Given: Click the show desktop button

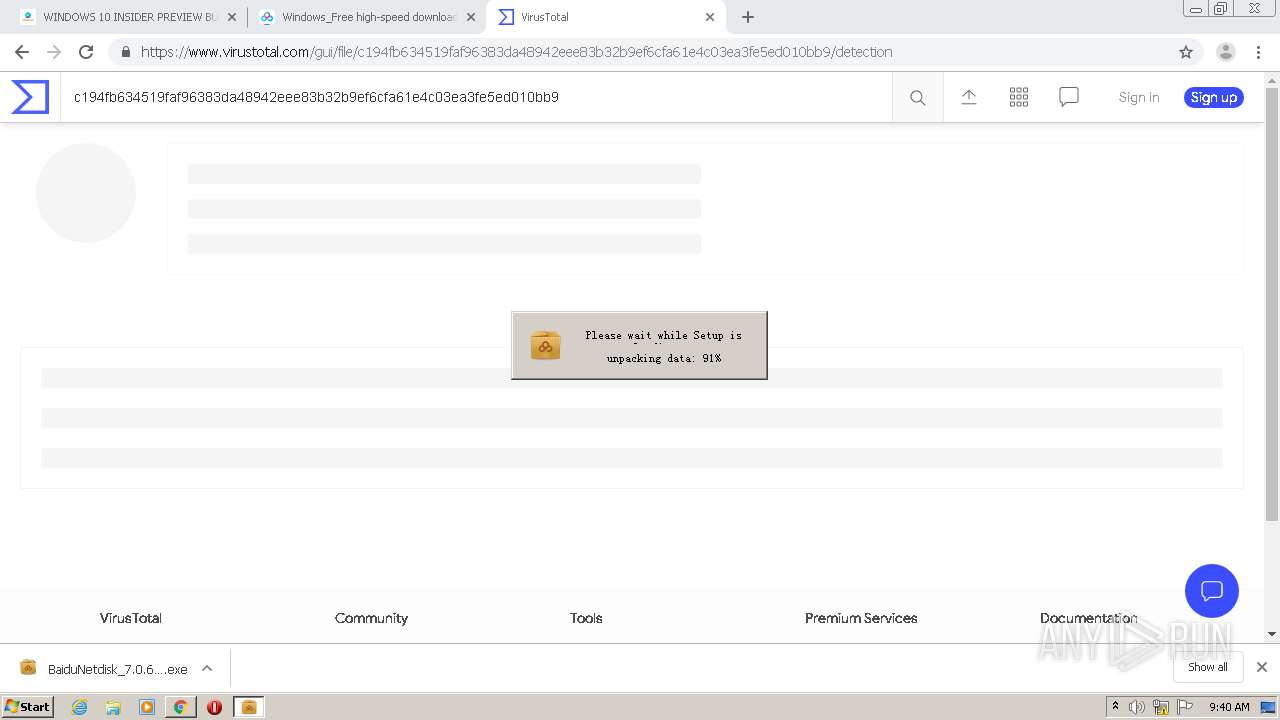Looking at the screenshot, I should tap(1269, 707).
